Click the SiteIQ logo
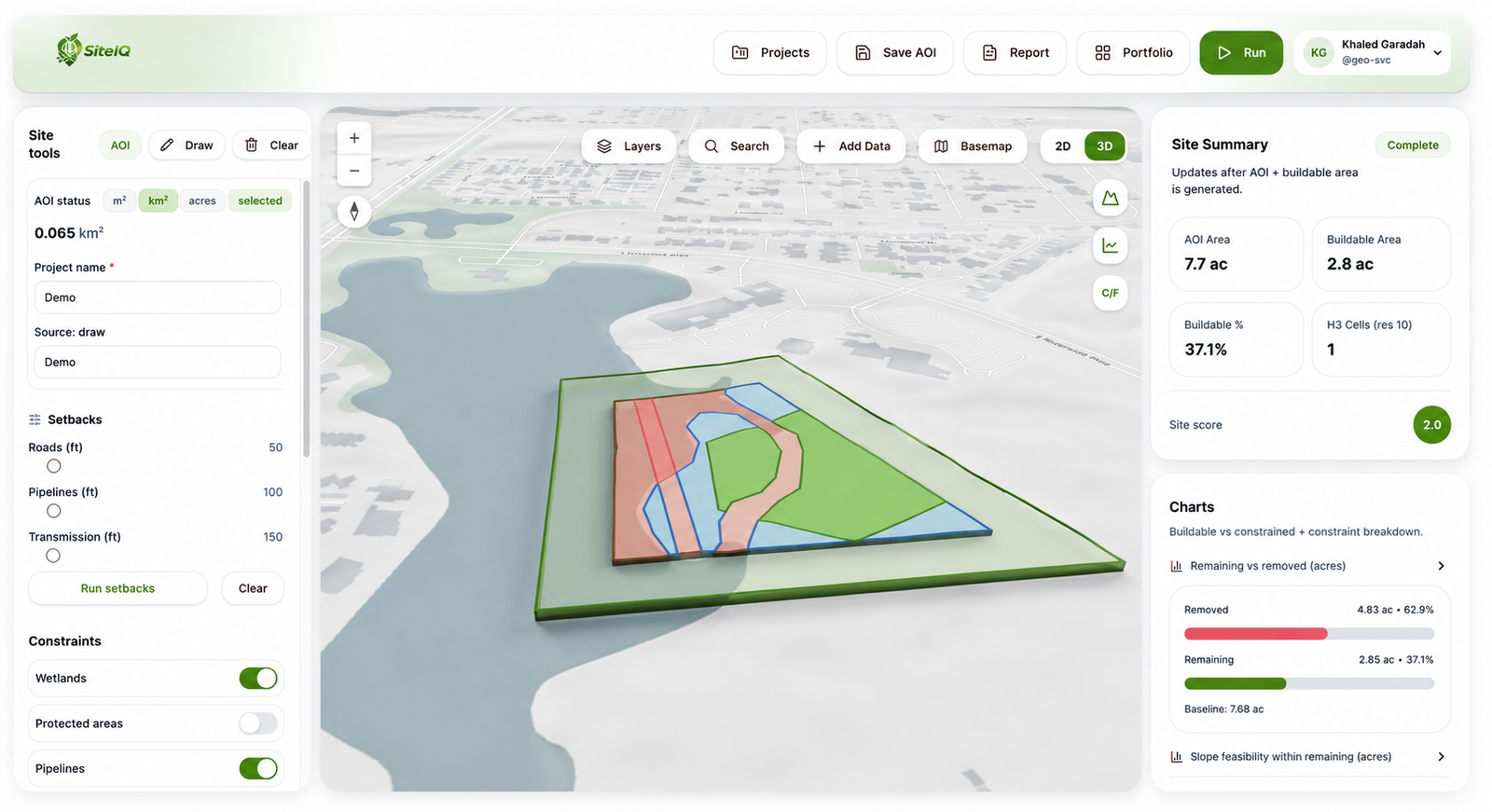Viewport: 1492px width, 812px height. pyautogui.click(x=93, y=50)
